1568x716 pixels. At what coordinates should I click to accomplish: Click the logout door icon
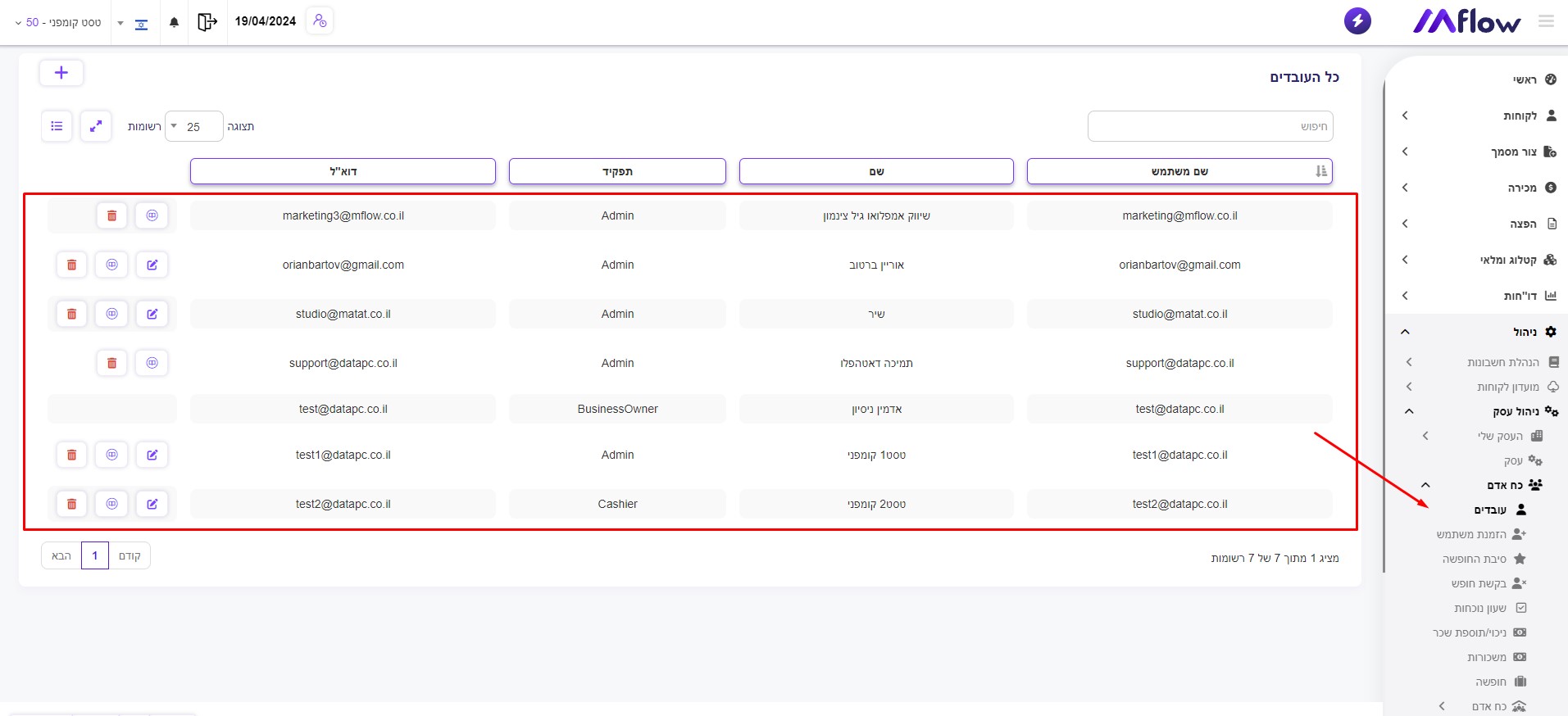[207, 22]
